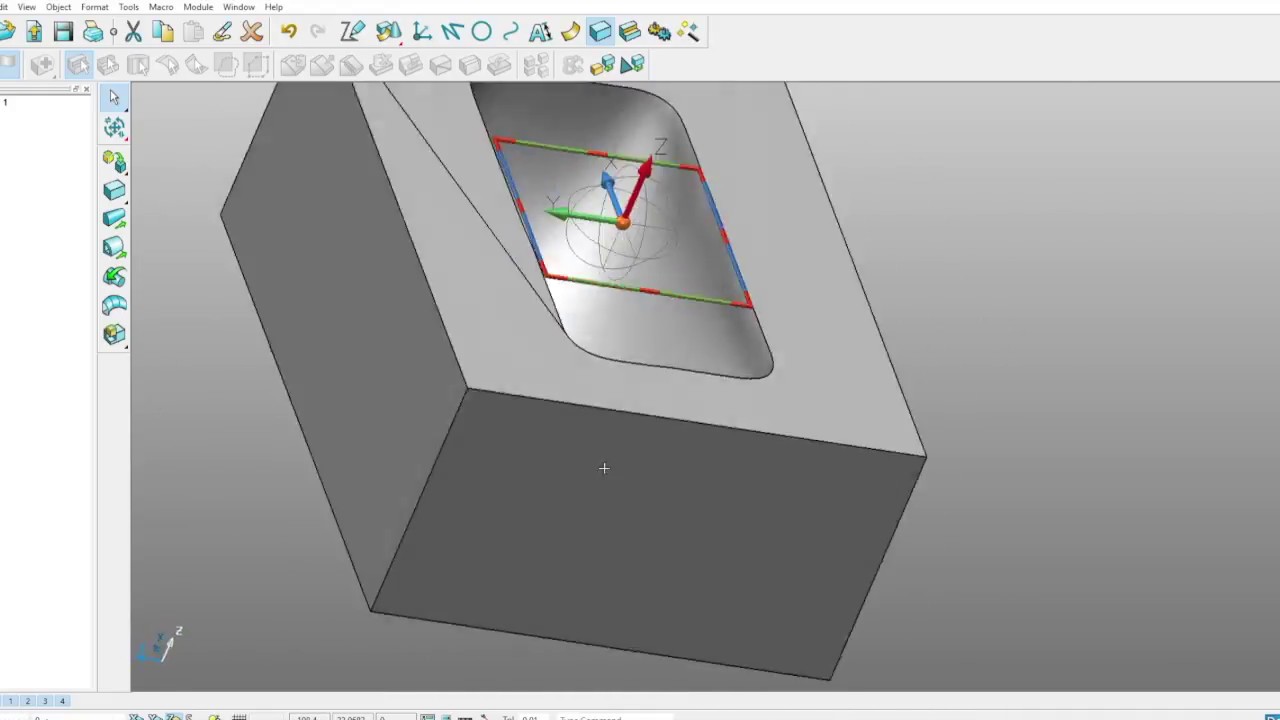1280x720 pixels.
Task: Choose the Select arrow tool
Action: coord(114,97)
